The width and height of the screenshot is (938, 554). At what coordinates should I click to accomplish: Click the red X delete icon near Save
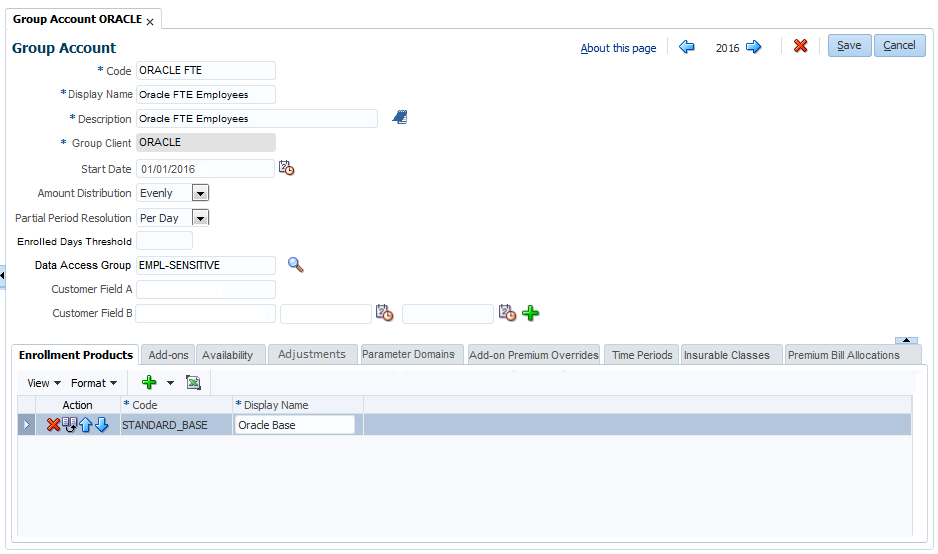(x=800, y=45)
